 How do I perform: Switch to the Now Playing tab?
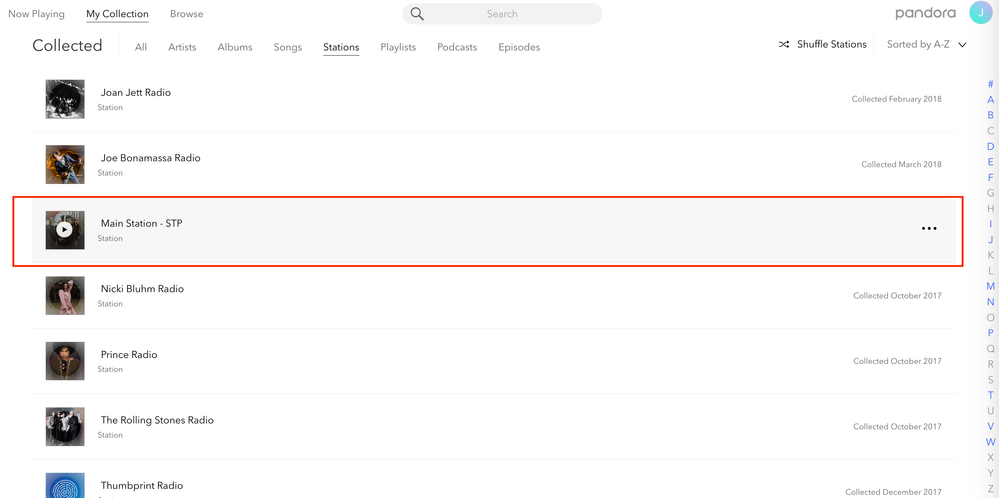36,14
